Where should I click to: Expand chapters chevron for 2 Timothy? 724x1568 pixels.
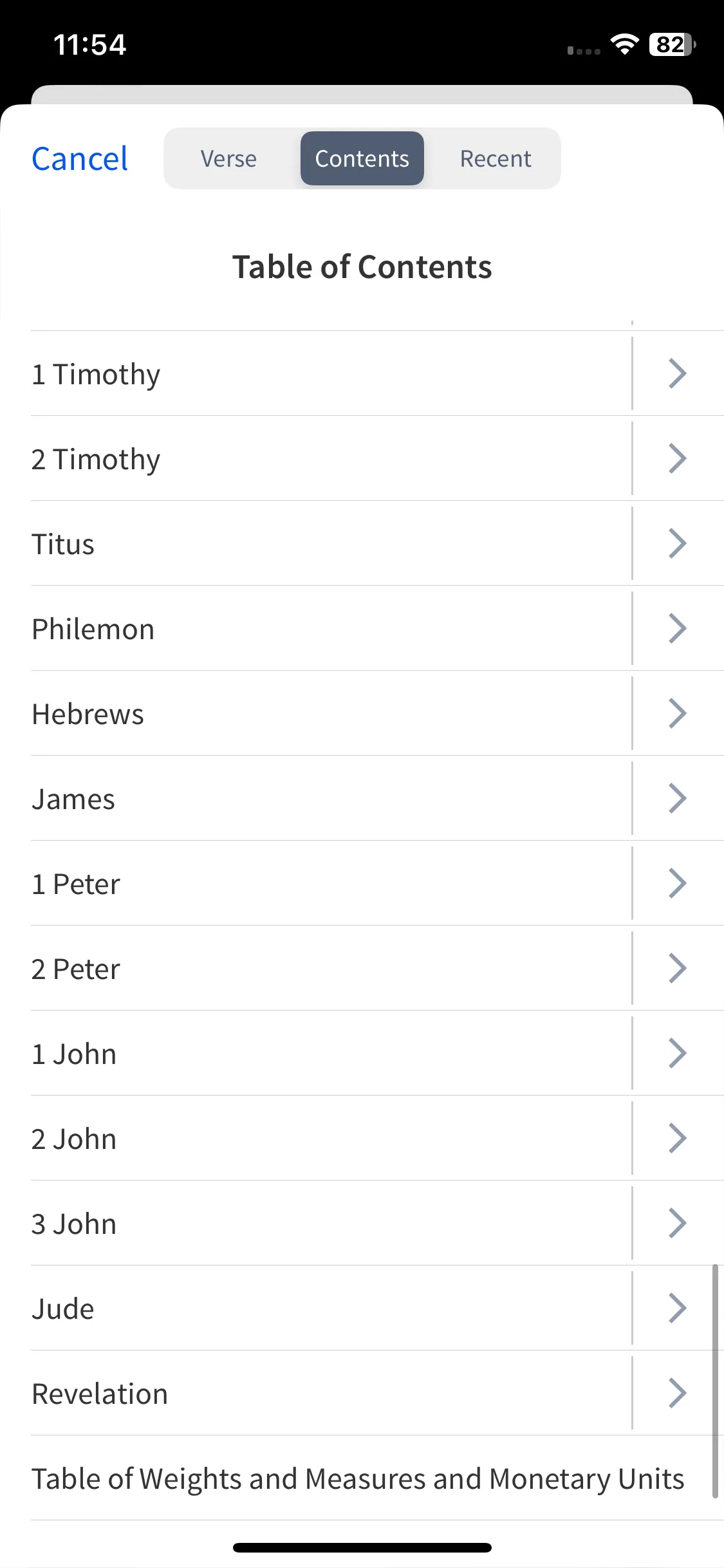pos(678,458)
